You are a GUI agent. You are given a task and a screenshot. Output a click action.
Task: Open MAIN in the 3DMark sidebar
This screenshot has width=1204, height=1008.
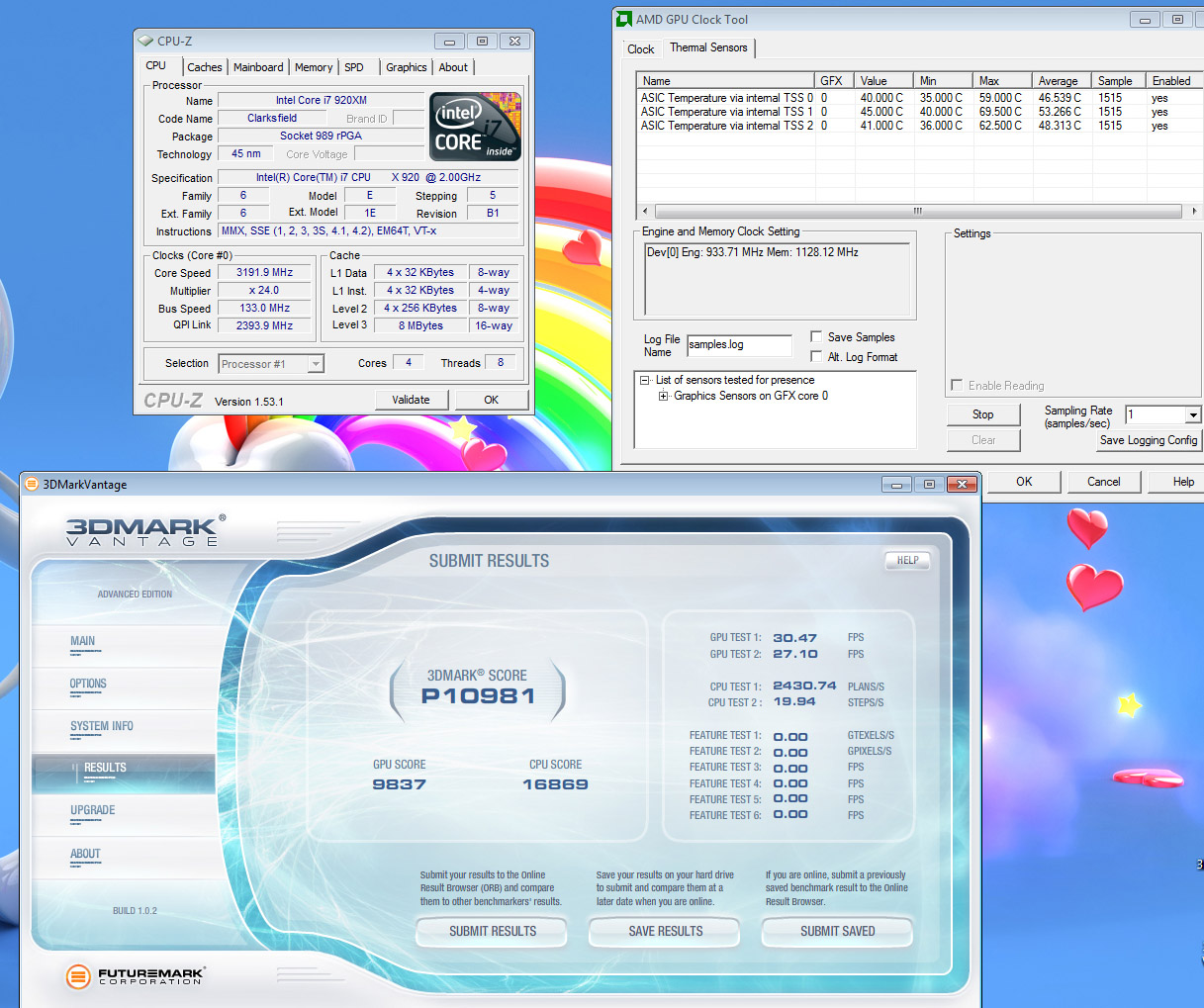click(x=83, y=641)
